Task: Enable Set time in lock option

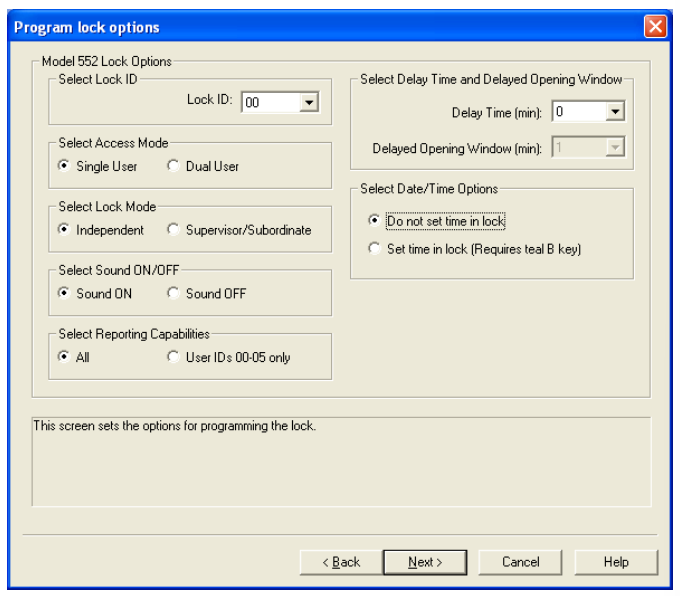Action: [x=375, y=249]
